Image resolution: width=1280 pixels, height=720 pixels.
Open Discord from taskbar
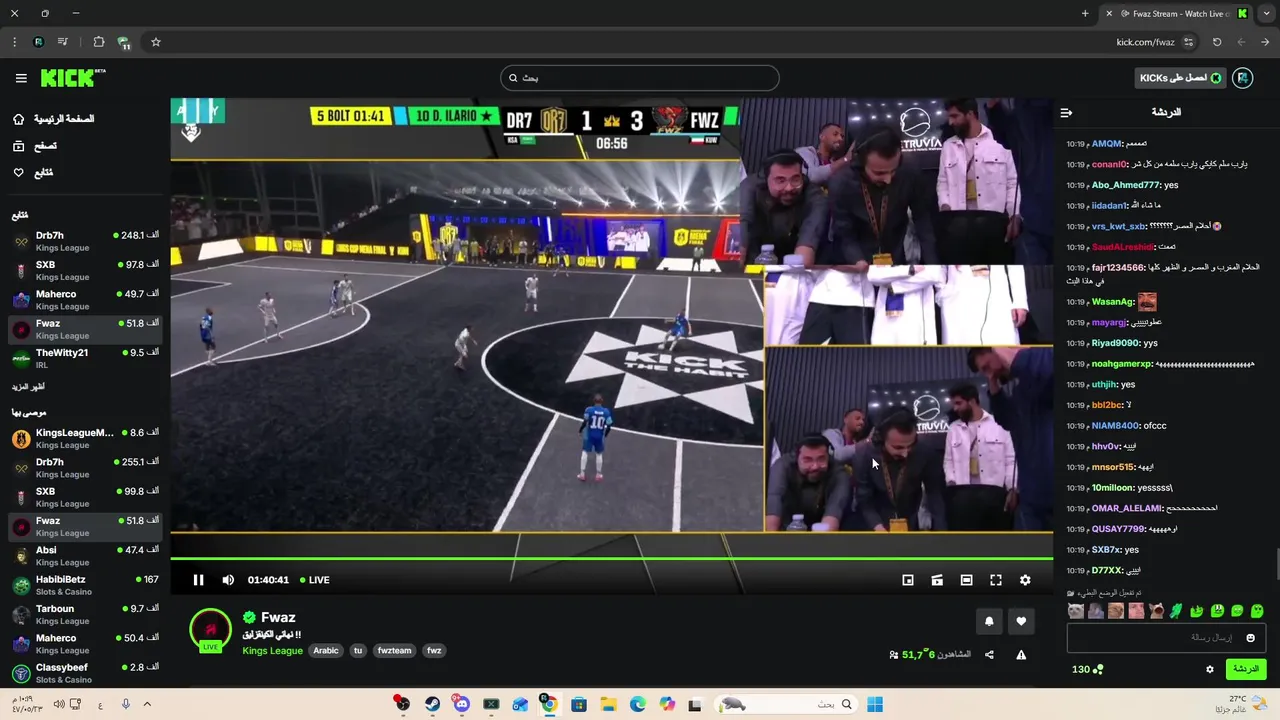[461, 704]
